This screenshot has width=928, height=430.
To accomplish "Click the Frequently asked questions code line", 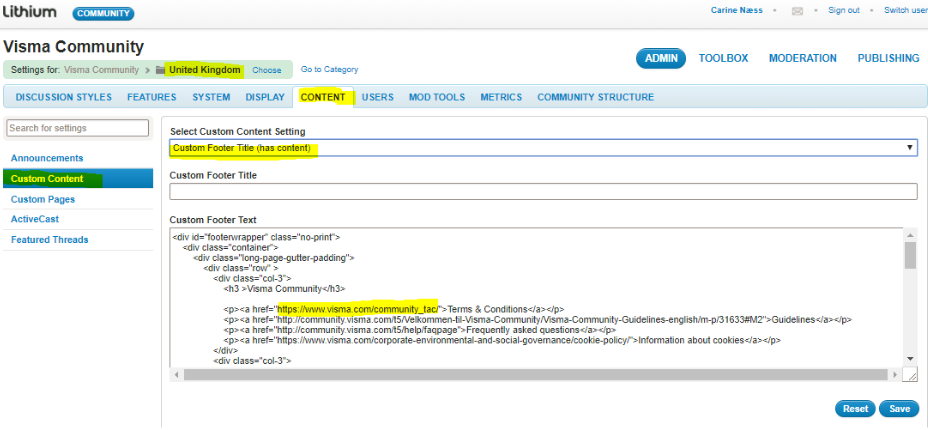I will 420,329.
